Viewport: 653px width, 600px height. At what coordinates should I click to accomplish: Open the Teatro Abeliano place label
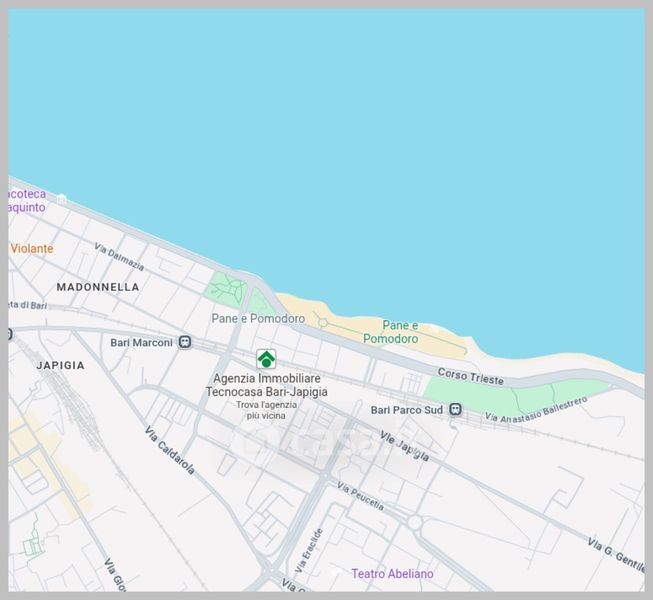(x=392, y=574)
